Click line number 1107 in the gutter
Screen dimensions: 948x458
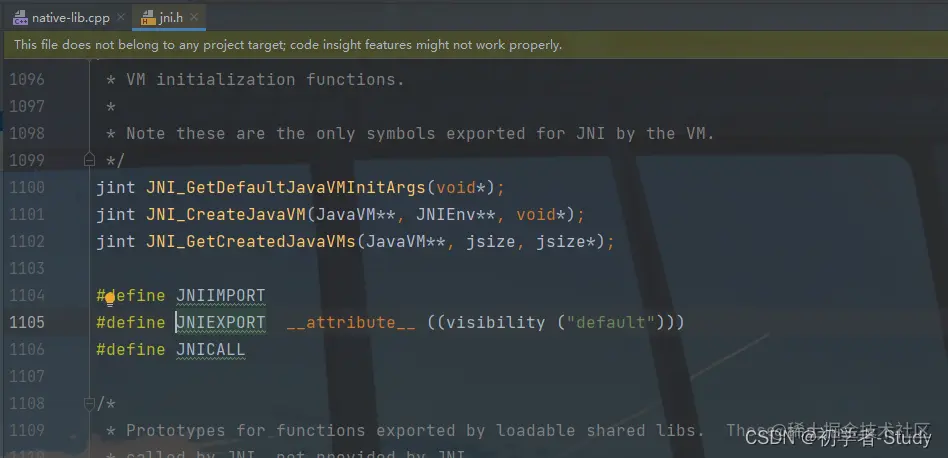(x=27, y=376)
